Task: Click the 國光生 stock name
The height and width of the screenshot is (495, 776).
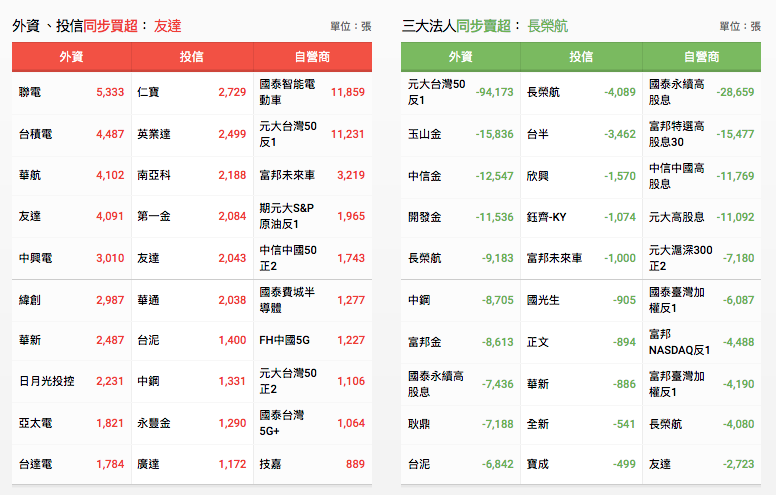Action: (543, 300)
